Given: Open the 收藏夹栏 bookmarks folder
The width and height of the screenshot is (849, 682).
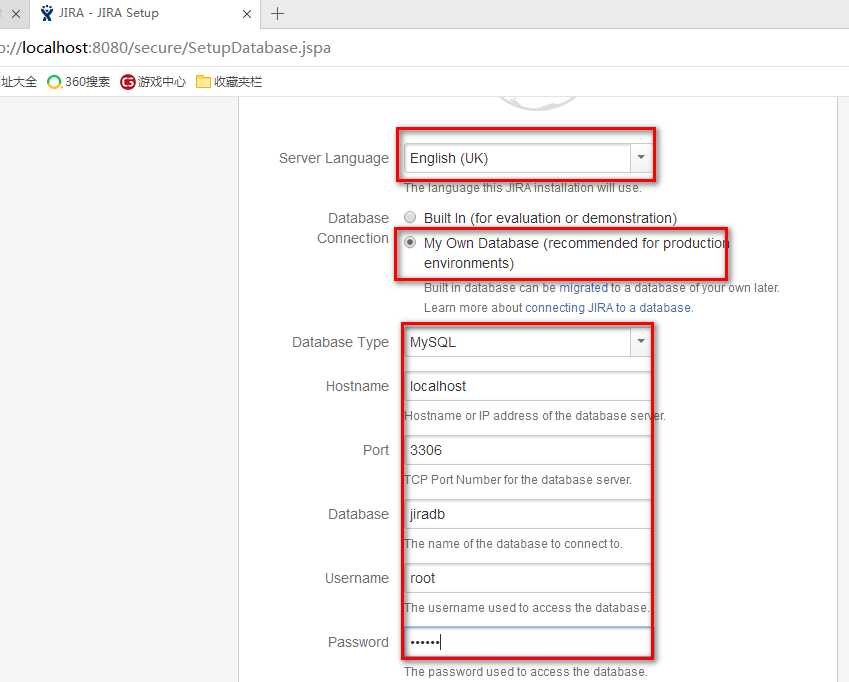Looking at the screenshot, I should pyautogui.click(x=228, y=82).
